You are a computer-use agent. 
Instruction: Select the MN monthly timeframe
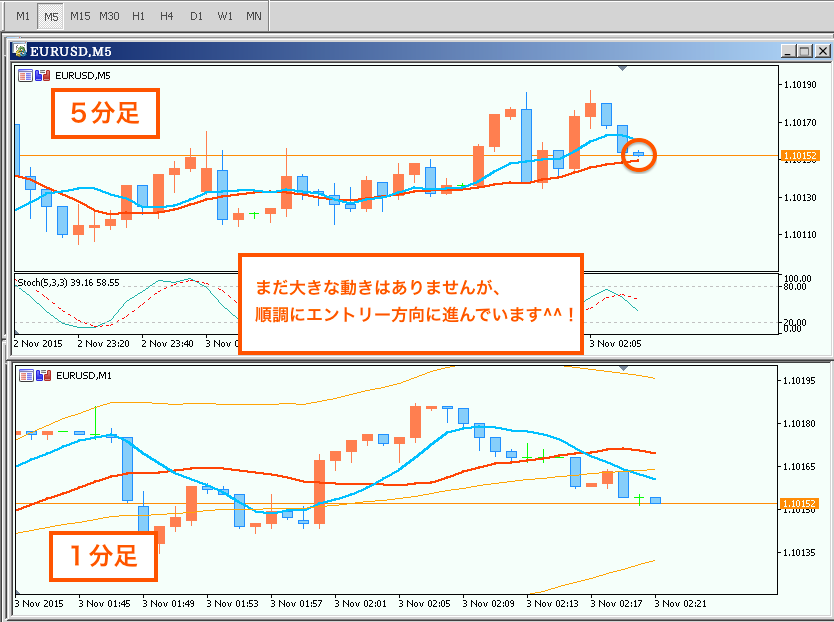tap(254, 17)
